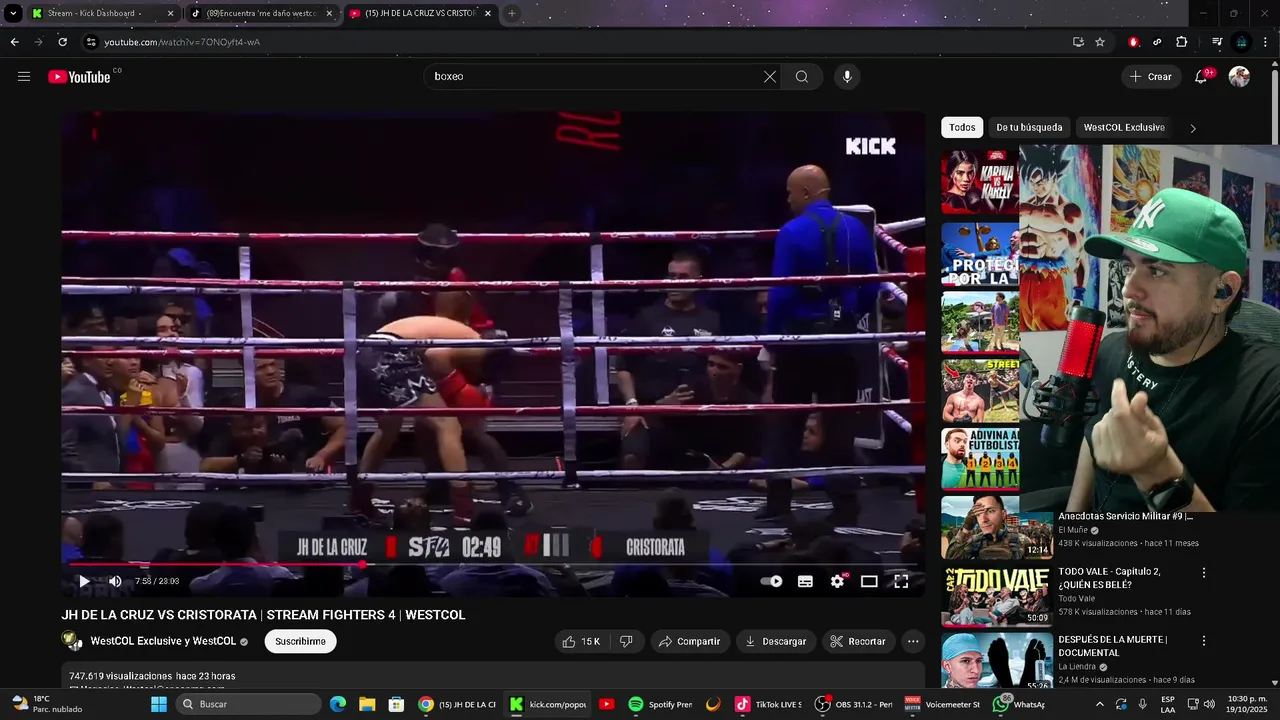Click the taskbar Buscar search box
The width and height of the screenshot is (1280, 720).
(248, 704)
